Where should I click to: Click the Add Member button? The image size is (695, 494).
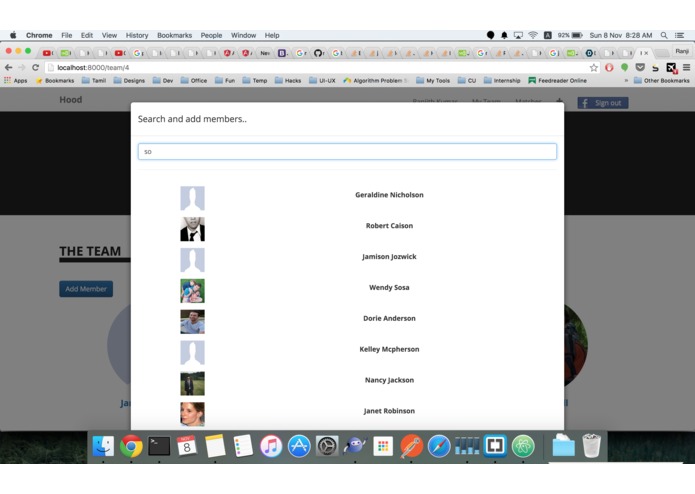(x=86, y=289)
